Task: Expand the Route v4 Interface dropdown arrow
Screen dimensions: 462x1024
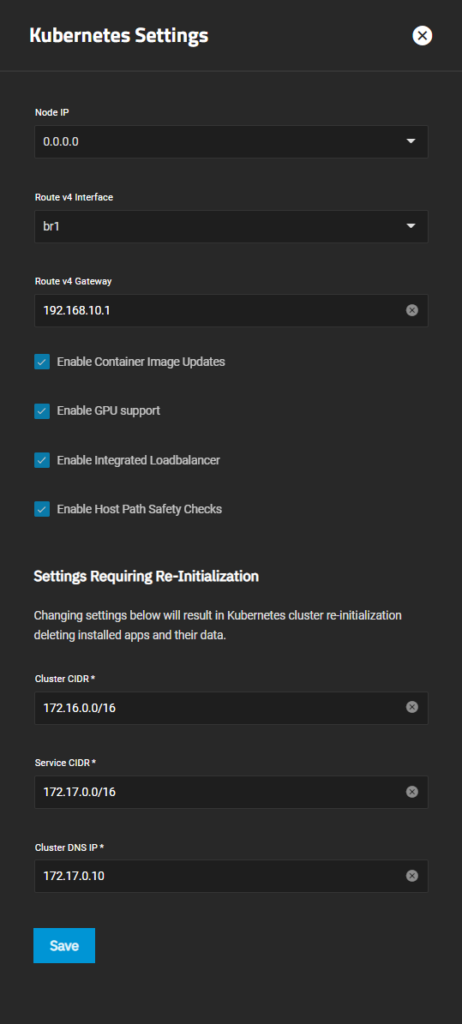Action: pyautogui.click(x=410, y=226)
